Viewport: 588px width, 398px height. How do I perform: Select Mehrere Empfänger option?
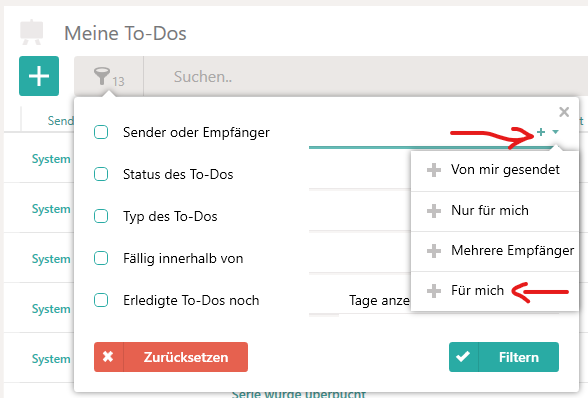click(x=495, y=251)
